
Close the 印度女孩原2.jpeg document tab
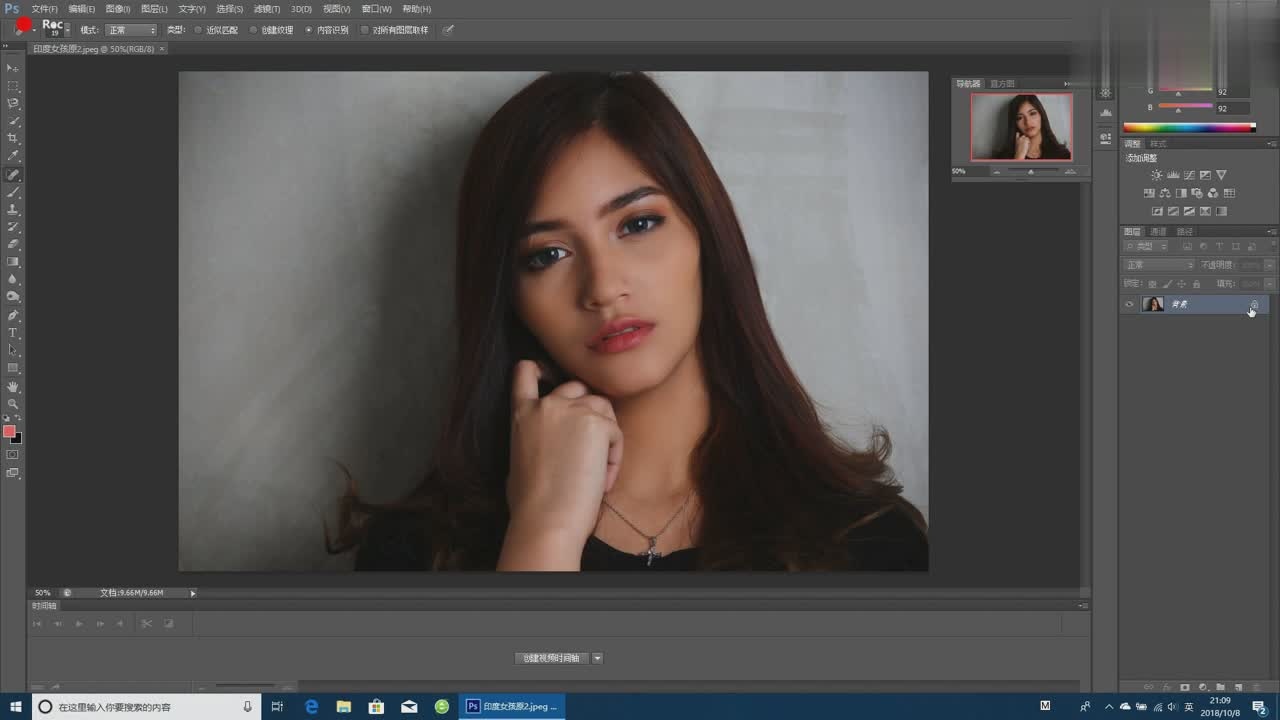point(162,48)
